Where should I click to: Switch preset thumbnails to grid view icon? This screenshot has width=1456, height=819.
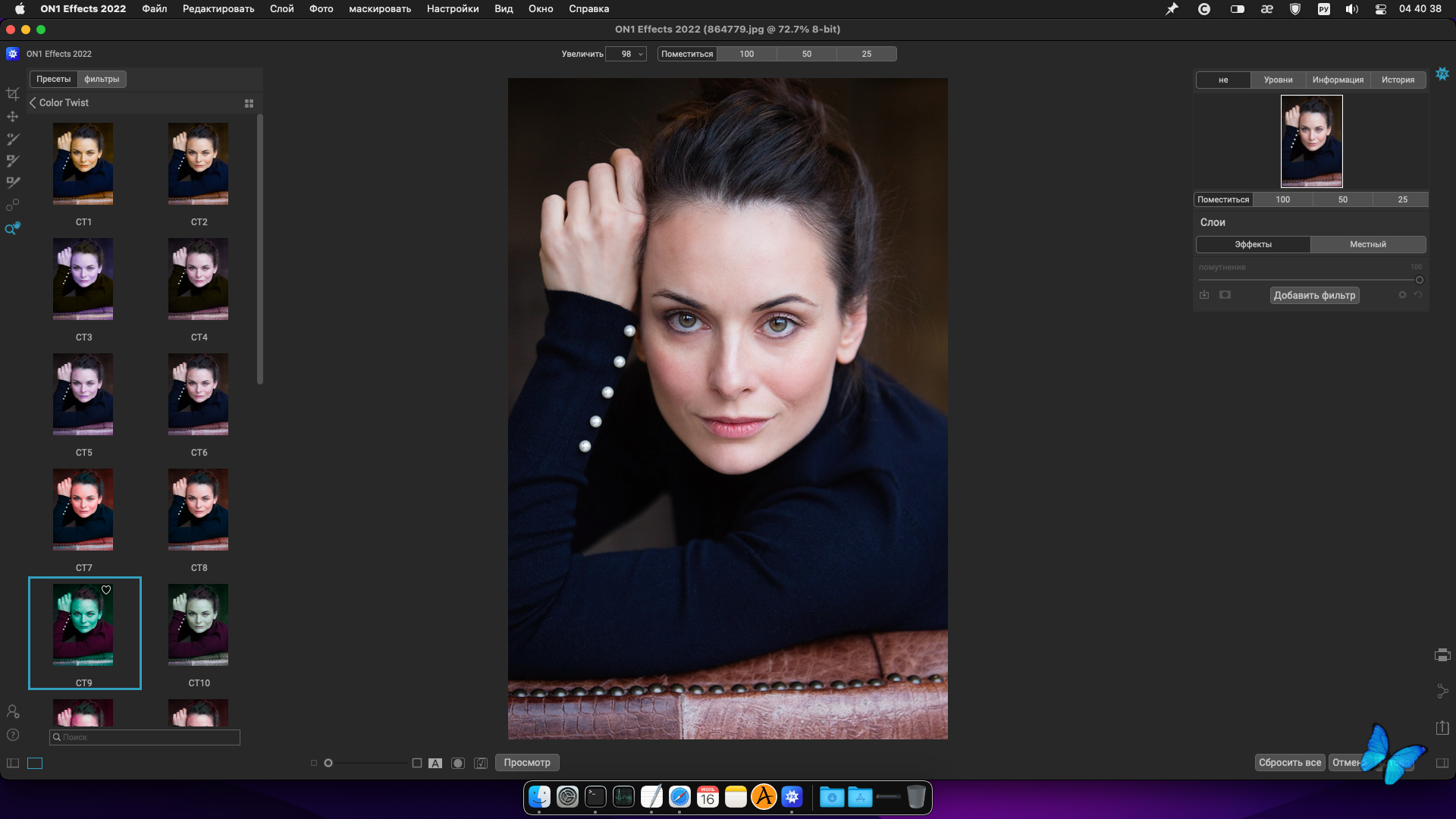pos(249,103)
